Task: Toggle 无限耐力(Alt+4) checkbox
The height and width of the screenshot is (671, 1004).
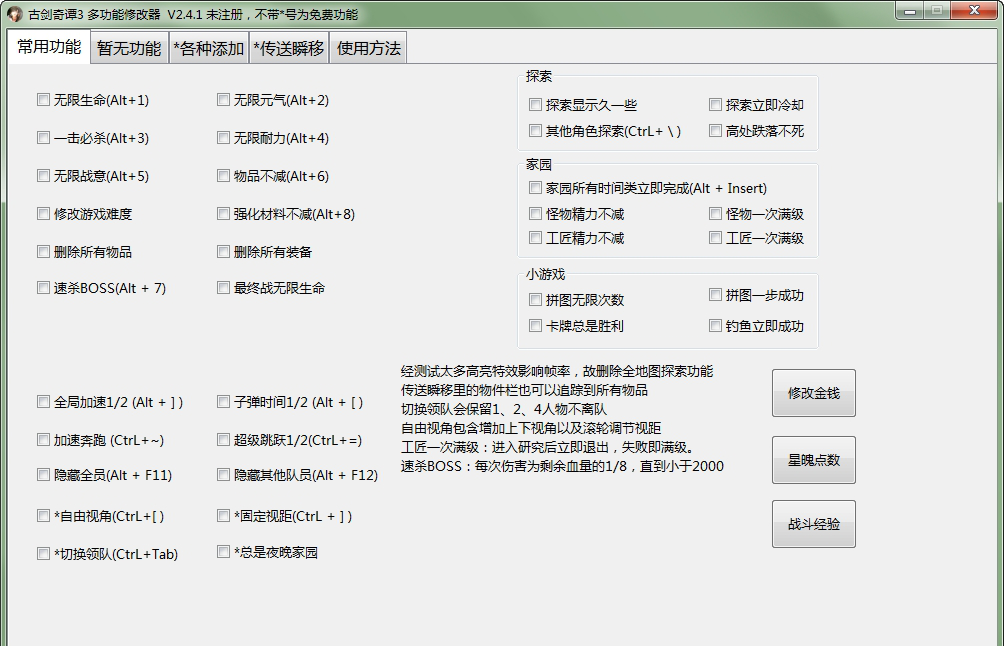Action: 223,138
